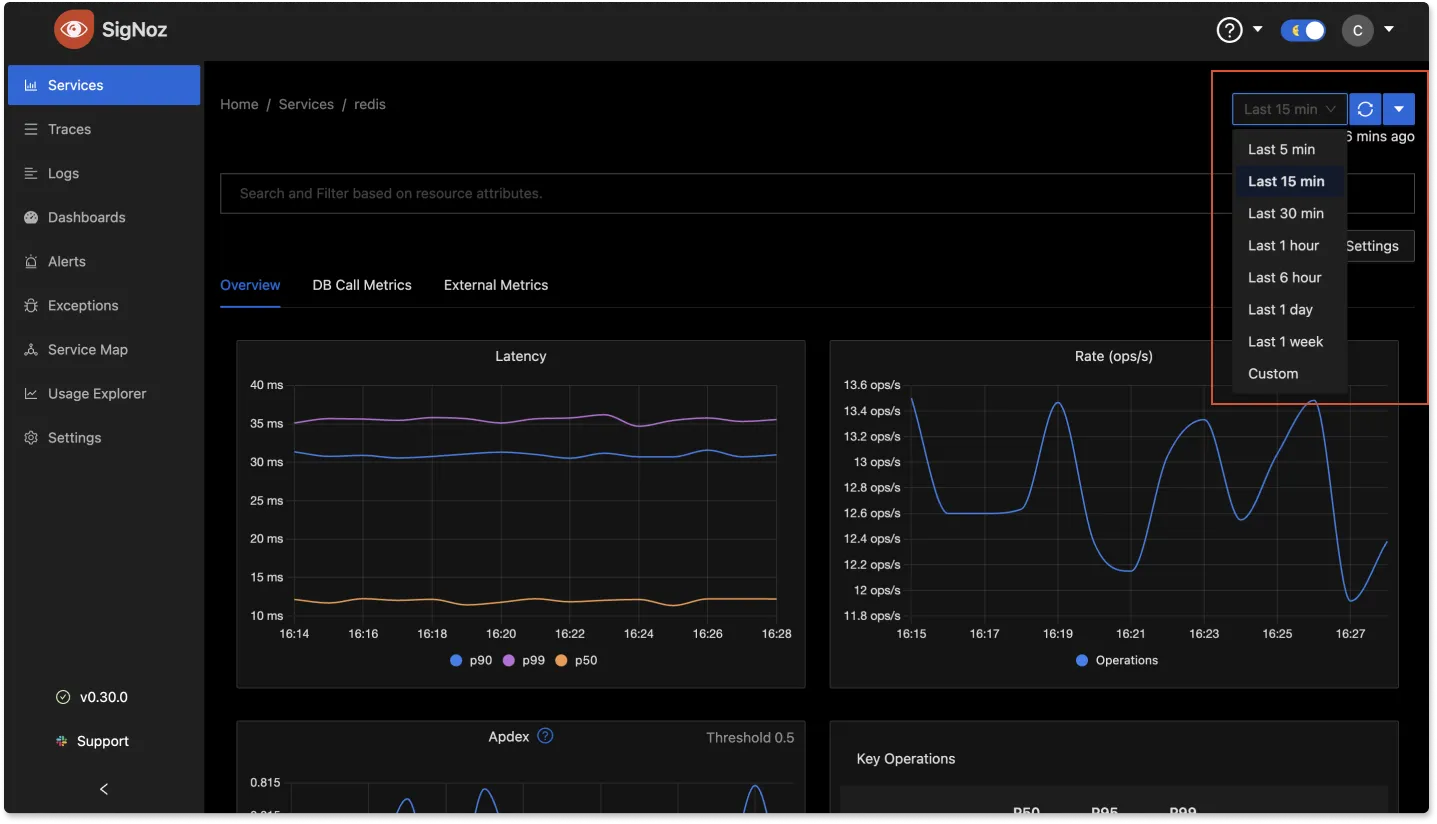Select Last 5 min option
This screenshot has width=1437, height=824.
[x=1289, y=149]
